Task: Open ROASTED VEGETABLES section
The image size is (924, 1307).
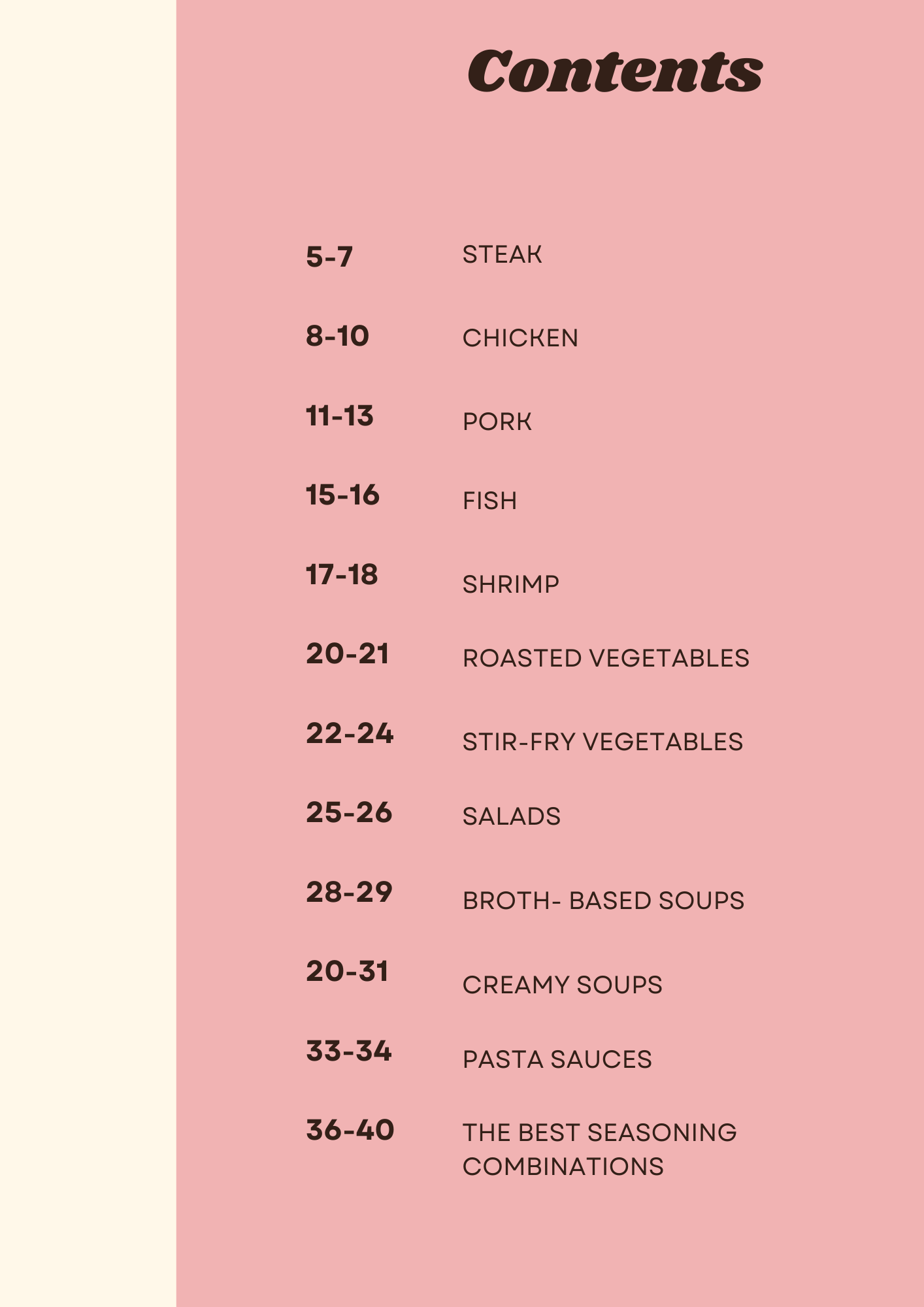Action: [606, 658]
